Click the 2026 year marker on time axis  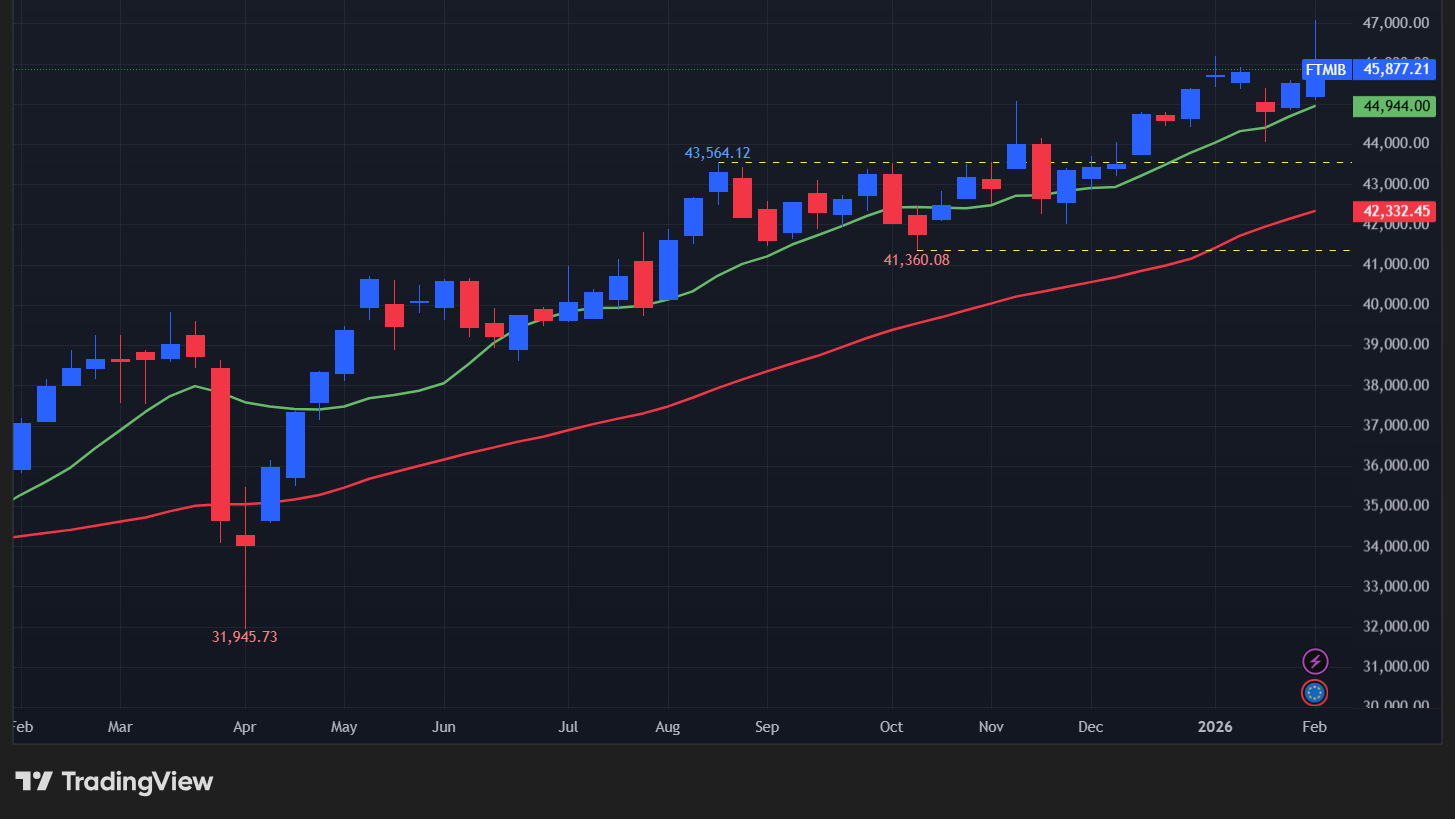pyautogui.click(x=1215, y=727)
